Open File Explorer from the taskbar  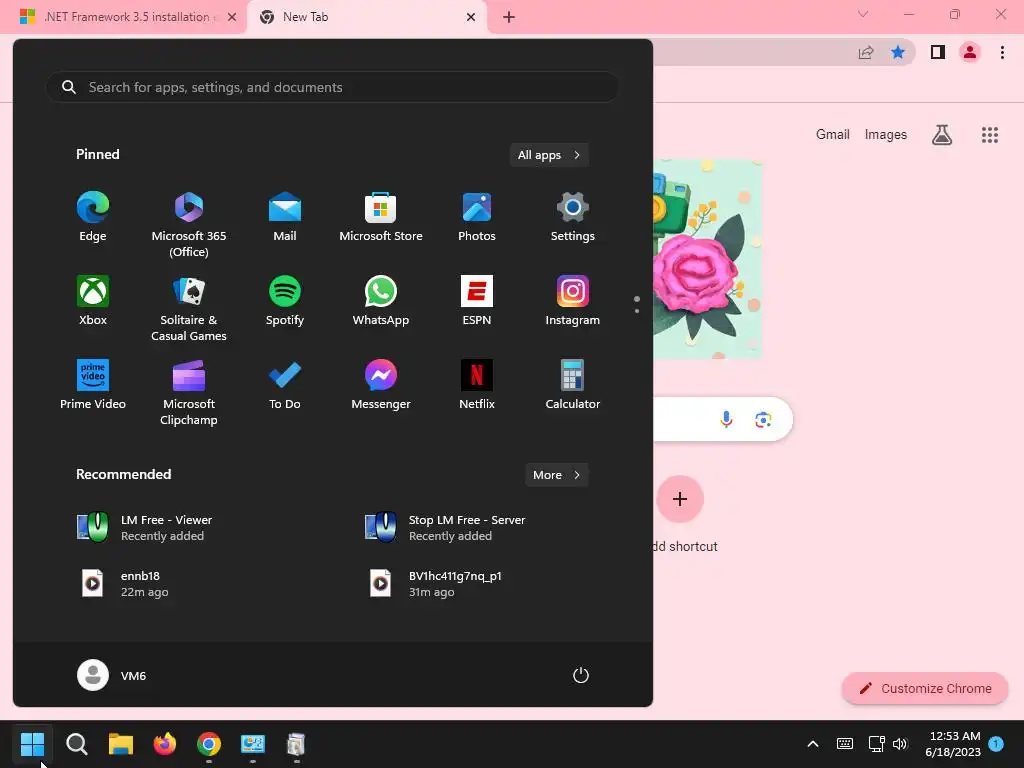pyautogui.click(x=121, y=744)
